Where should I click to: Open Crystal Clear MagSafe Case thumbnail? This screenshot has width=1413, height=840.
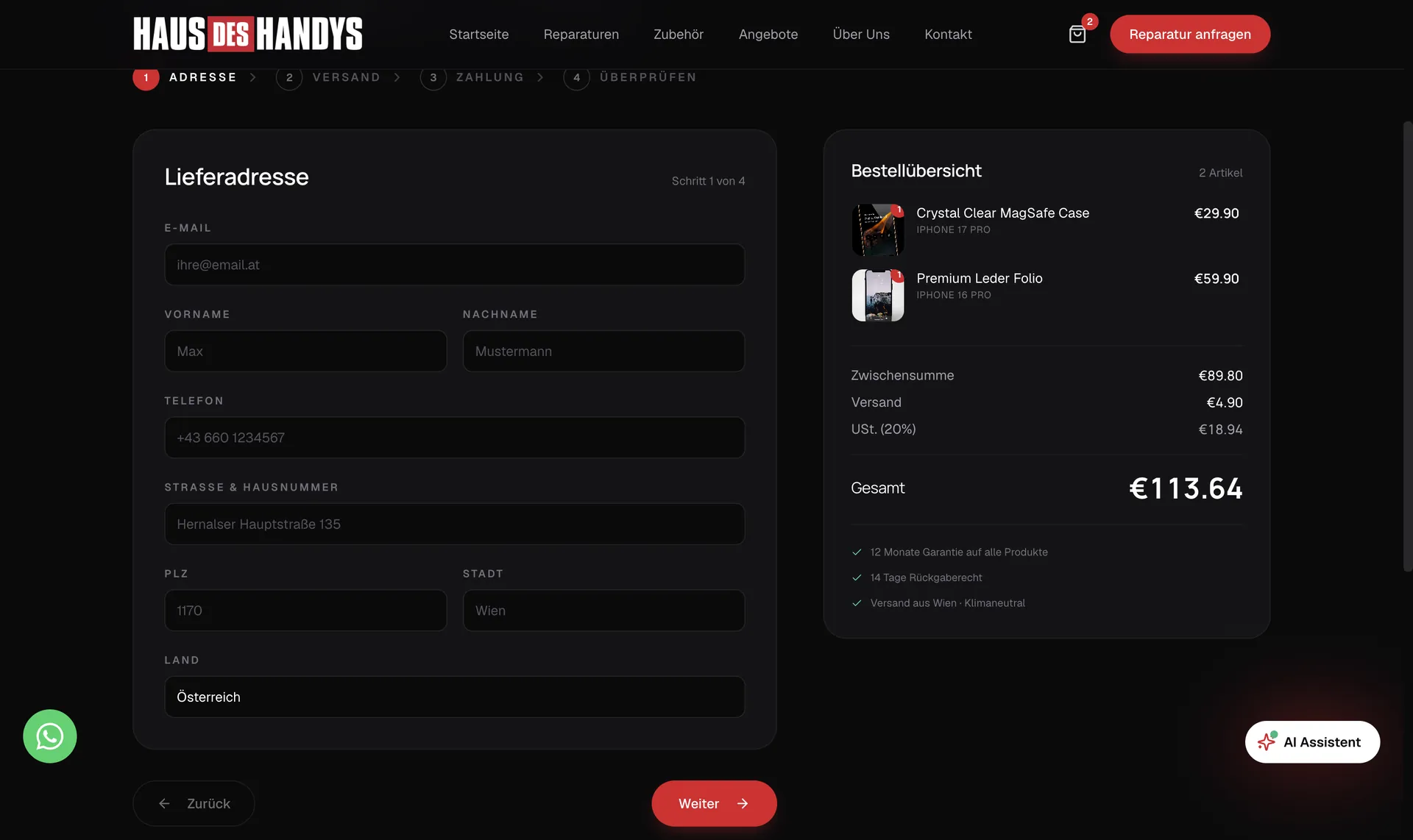[x=878, y=230]
